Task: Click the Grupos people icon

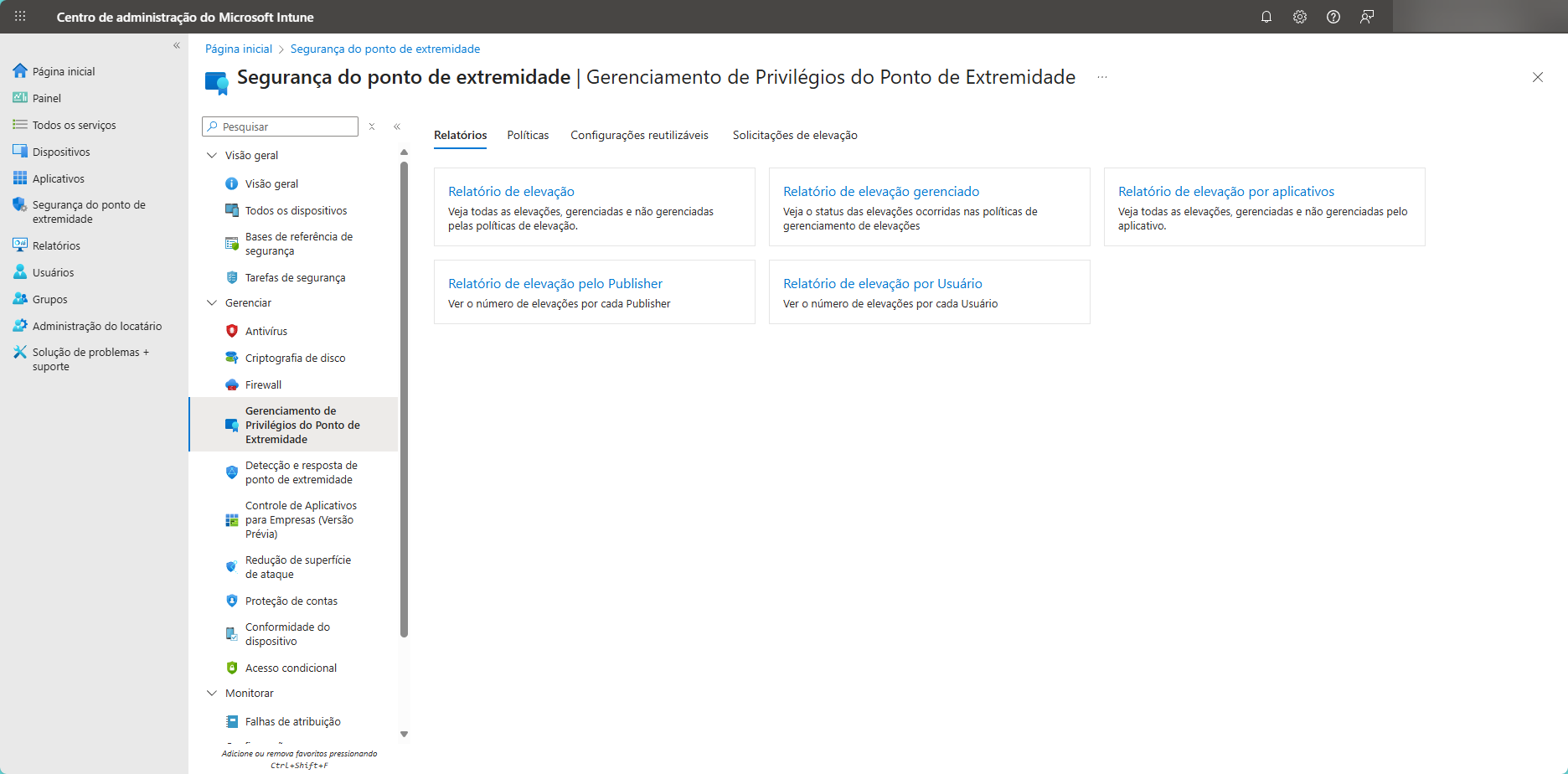Action: (x=20, y=299)
